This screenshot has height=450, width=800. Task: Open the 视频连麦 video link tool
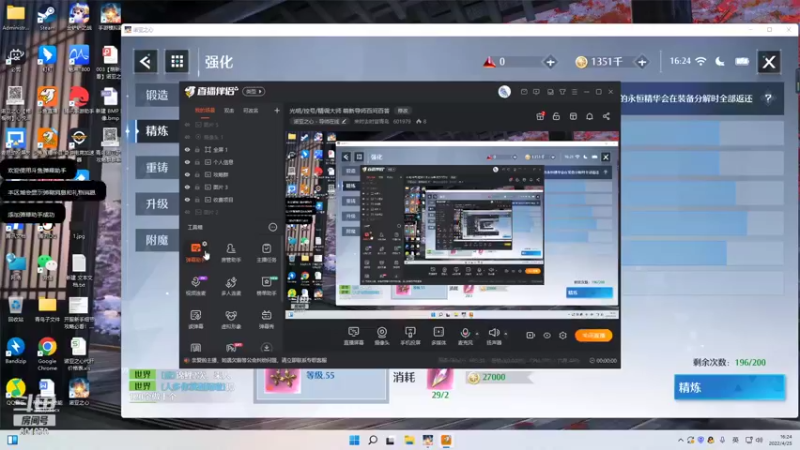(196, 285)
